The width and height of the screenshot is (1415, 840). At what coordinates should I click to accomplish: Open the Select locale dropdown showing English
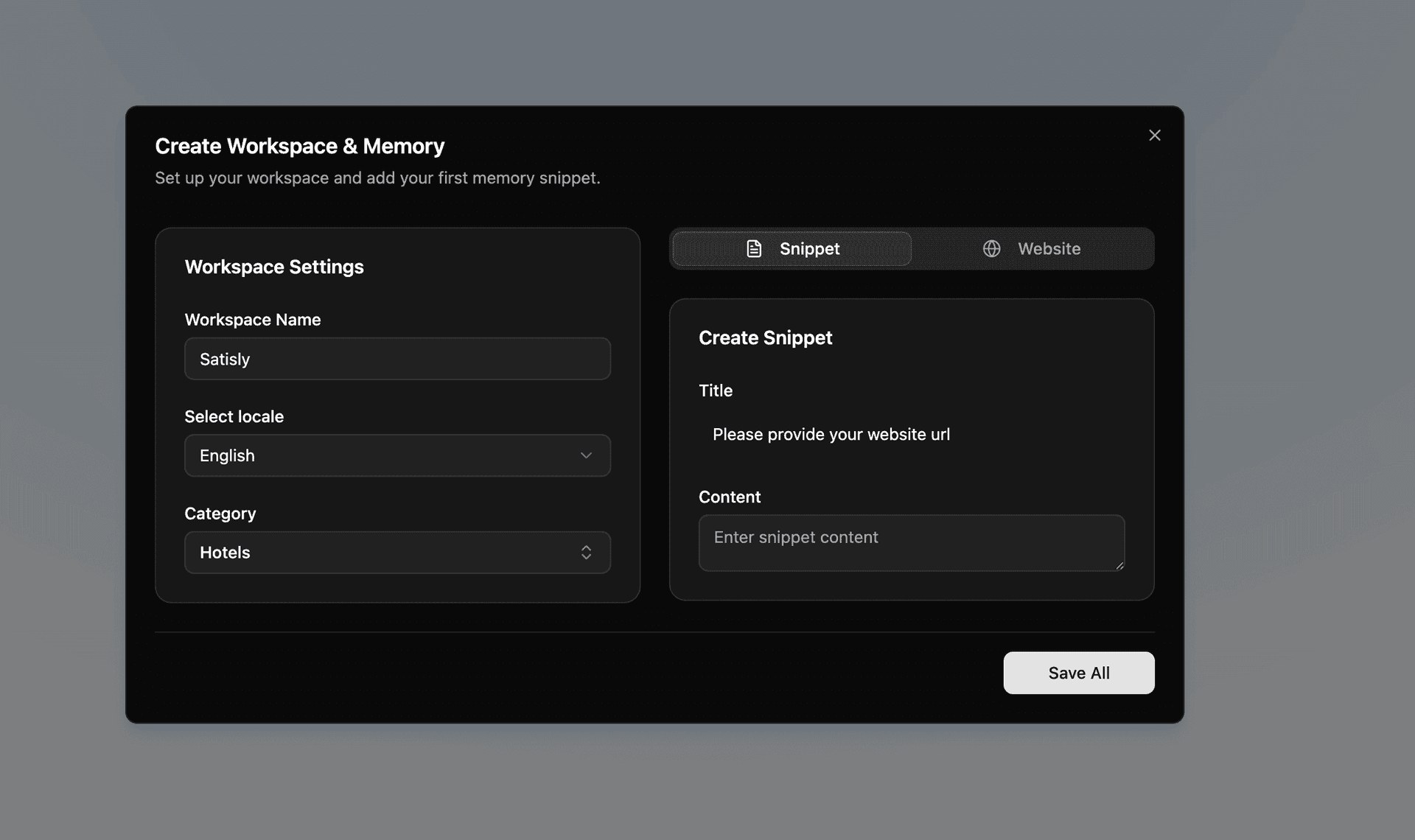coord(397,455)
